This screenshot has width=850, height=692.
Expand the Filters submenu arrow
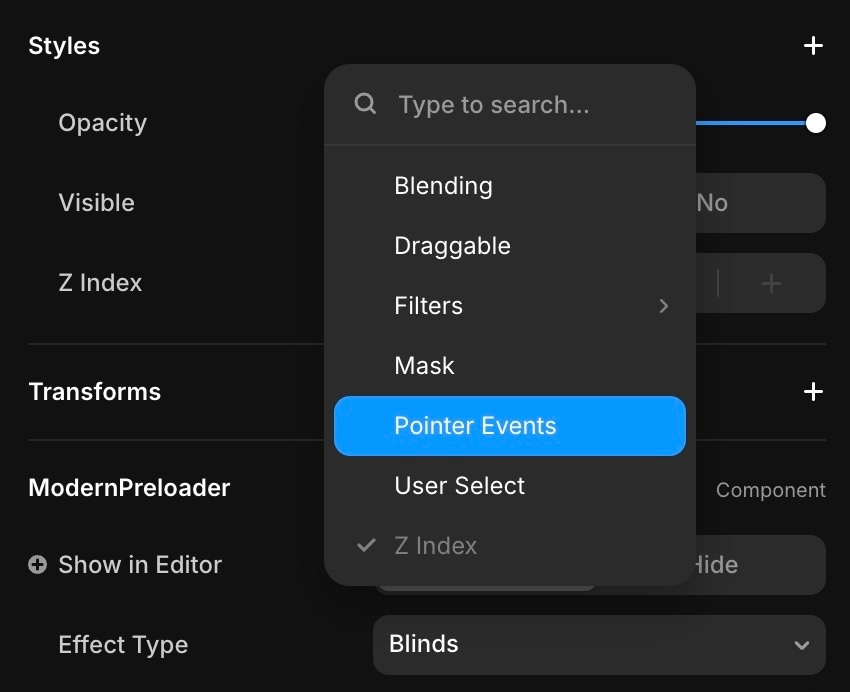click(663, 306)
